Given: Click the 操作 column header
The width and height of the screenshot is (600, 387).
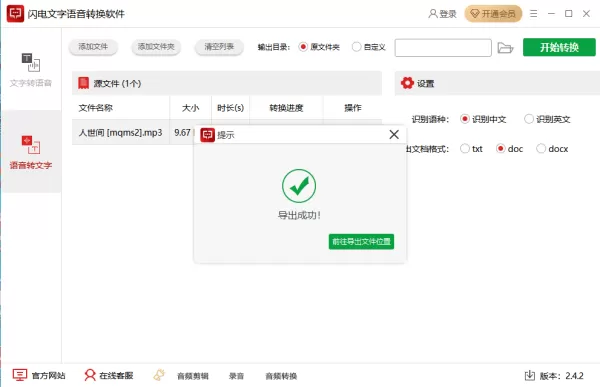Looking at the screenshot, I should point(352,108).
